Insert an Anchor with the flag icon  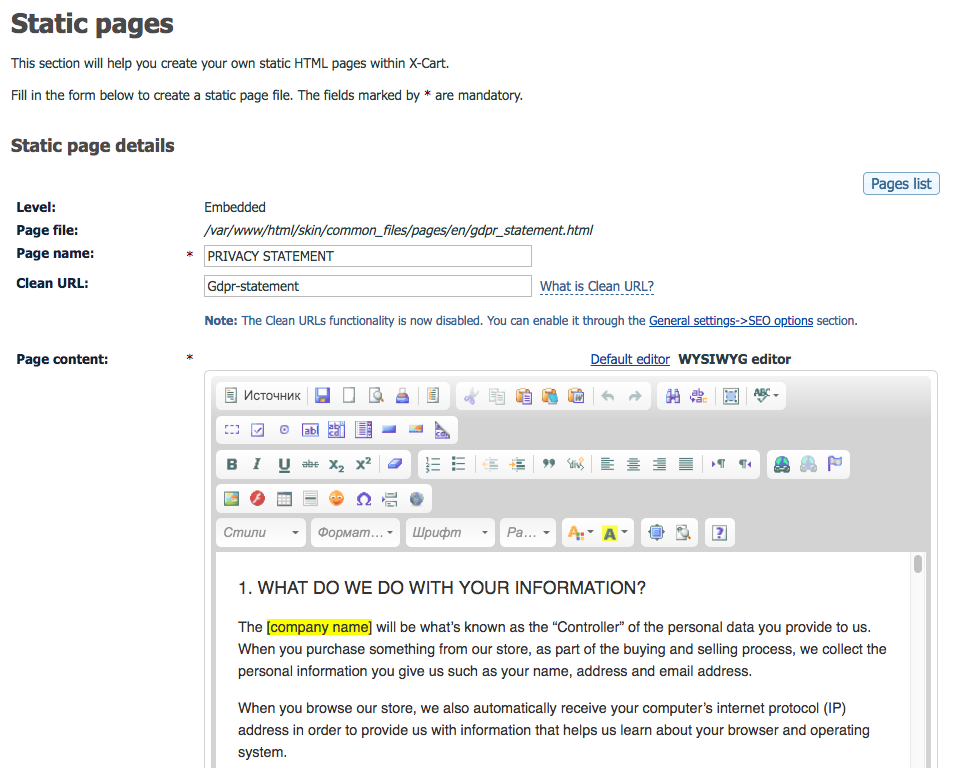[834, 464]
